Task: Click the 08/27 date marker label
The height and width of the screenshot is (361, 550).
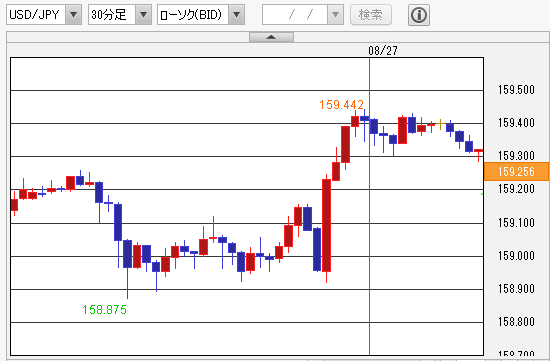Action: tap(383, 51)
